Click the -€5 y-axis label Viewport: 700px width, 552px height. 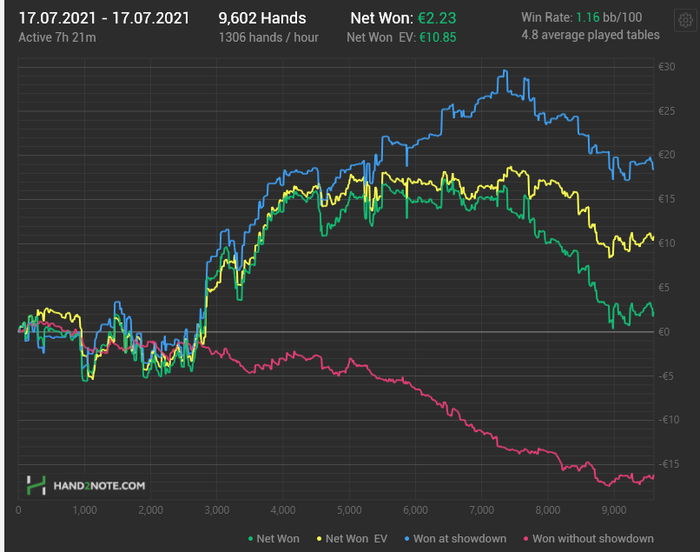pos(666,376)
